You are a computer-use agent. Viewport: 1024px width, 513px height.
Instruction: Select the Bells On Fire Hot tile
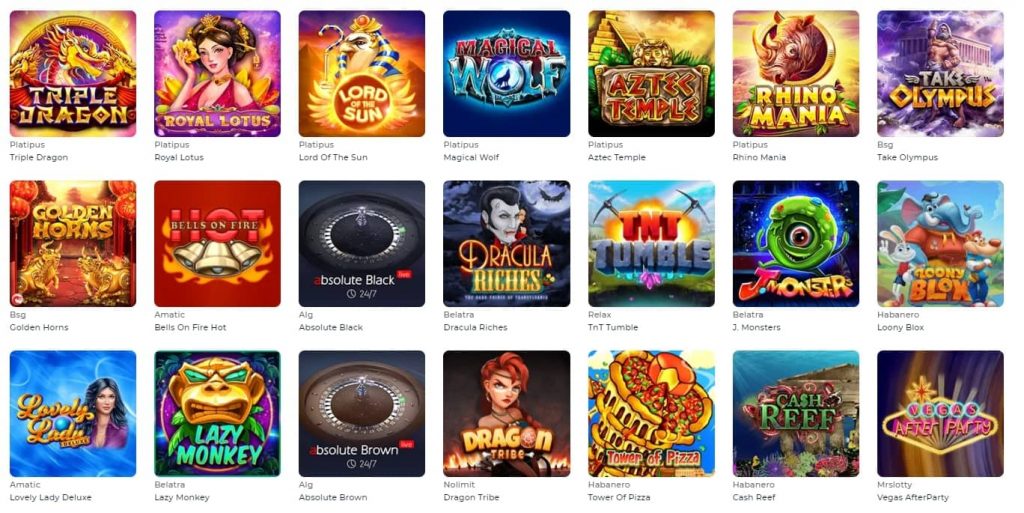point(217,244)
